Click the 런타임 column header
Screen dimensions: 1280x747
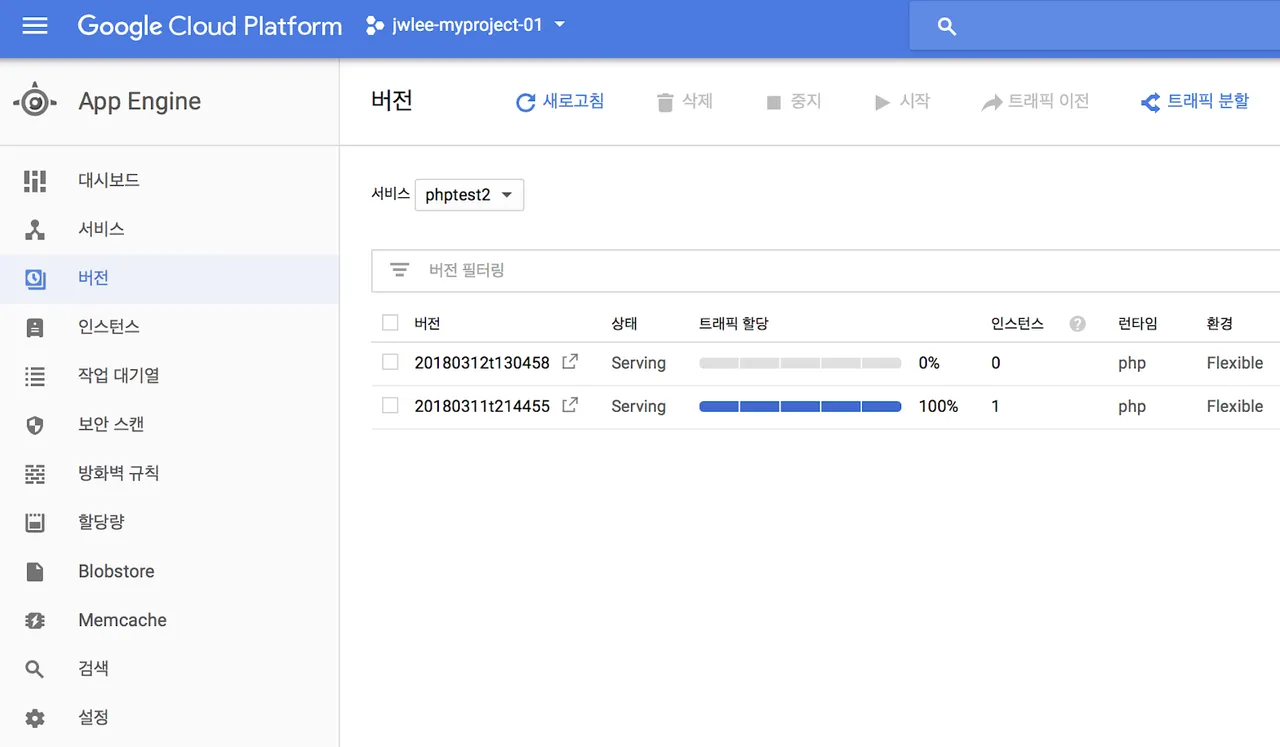[x=1138, y=323]
